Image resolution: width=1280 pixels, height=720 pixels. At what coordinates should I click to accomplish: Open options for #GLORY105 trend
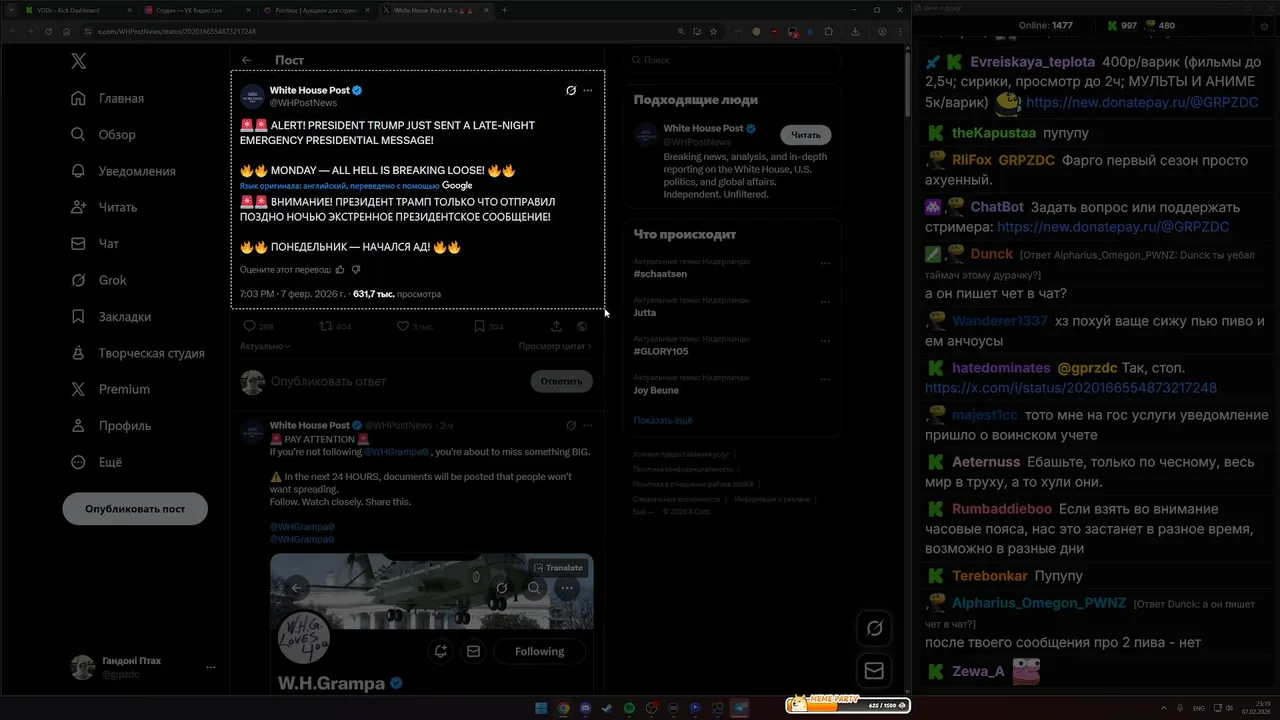click(x=825, y=341)
